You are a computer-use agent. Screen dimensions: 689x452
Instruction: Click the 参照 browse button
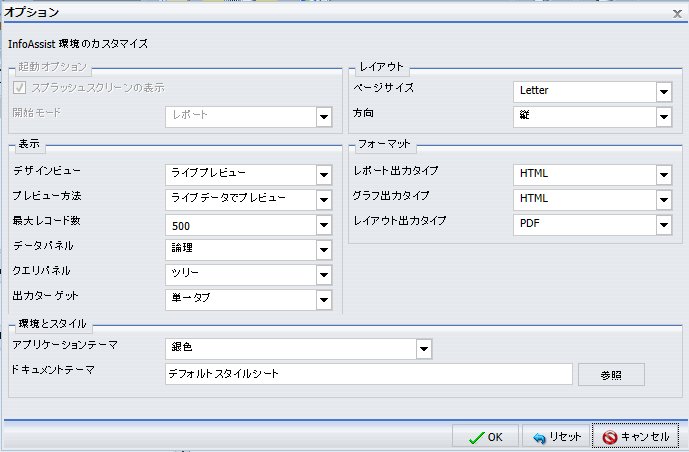click(611, 375)
